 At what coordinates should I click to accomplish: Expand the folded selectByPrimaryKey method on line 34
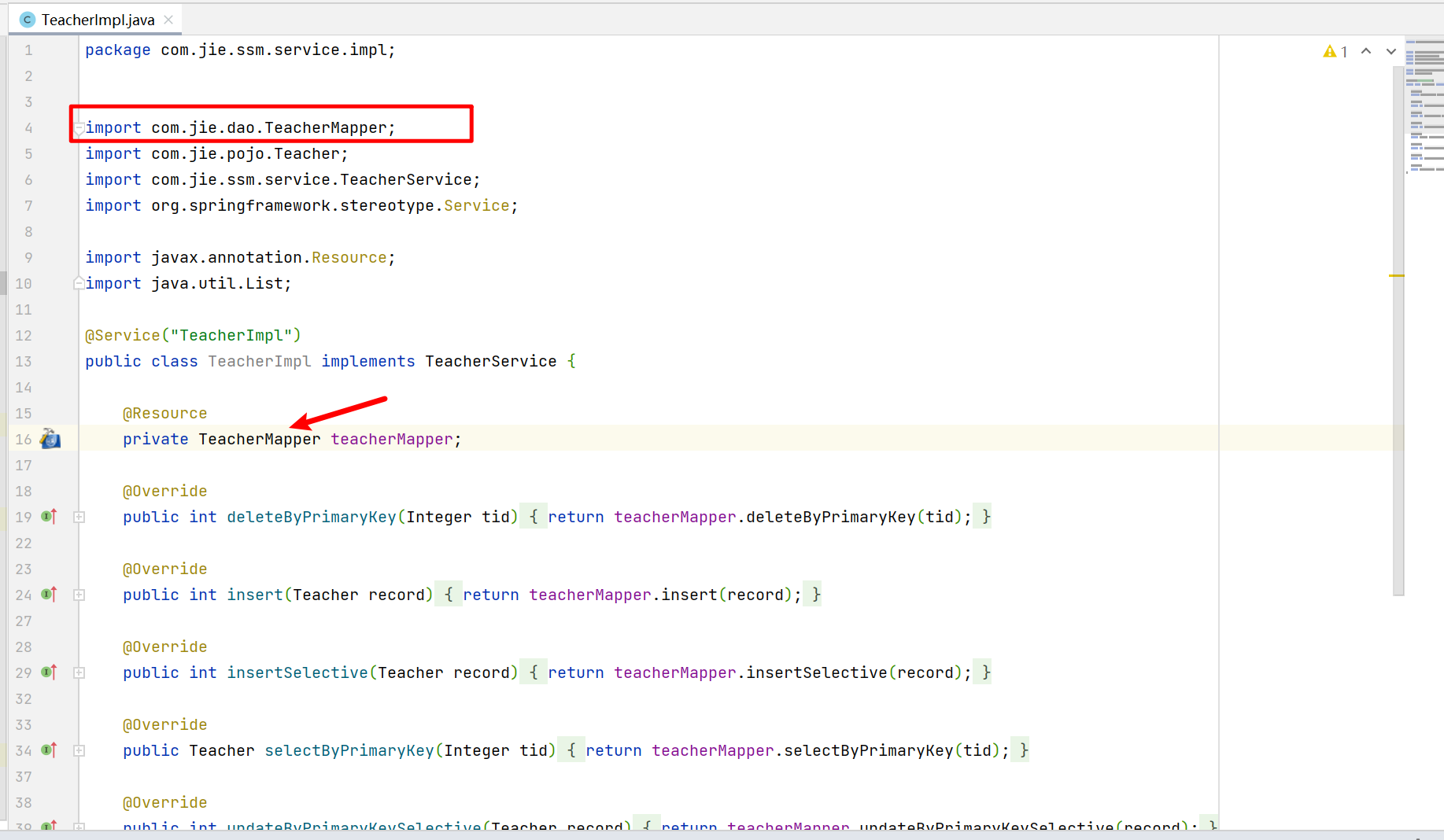(79, 750)
